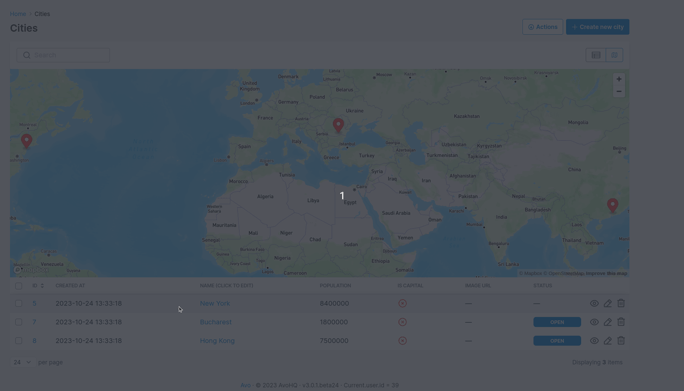684x391 pixels.
Task: Edit the Hong Kong row with pencil icon
Action: click(608, 341)
